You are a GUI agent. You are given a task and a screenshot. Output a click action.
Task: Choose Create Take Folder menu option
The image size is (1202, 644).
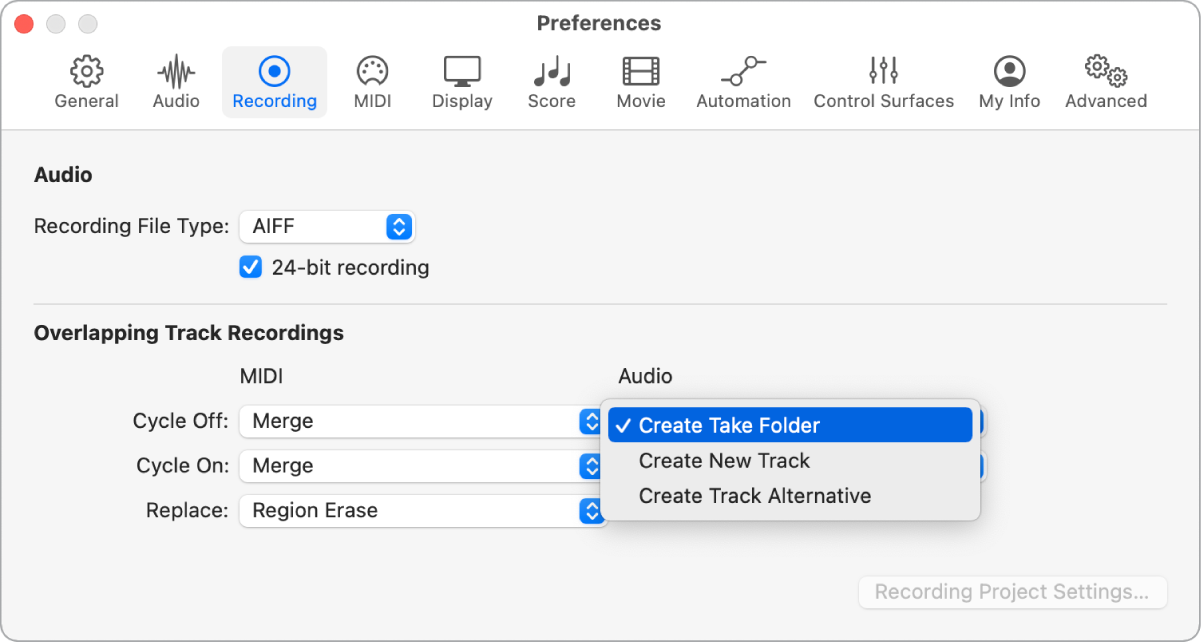point(790,425)
